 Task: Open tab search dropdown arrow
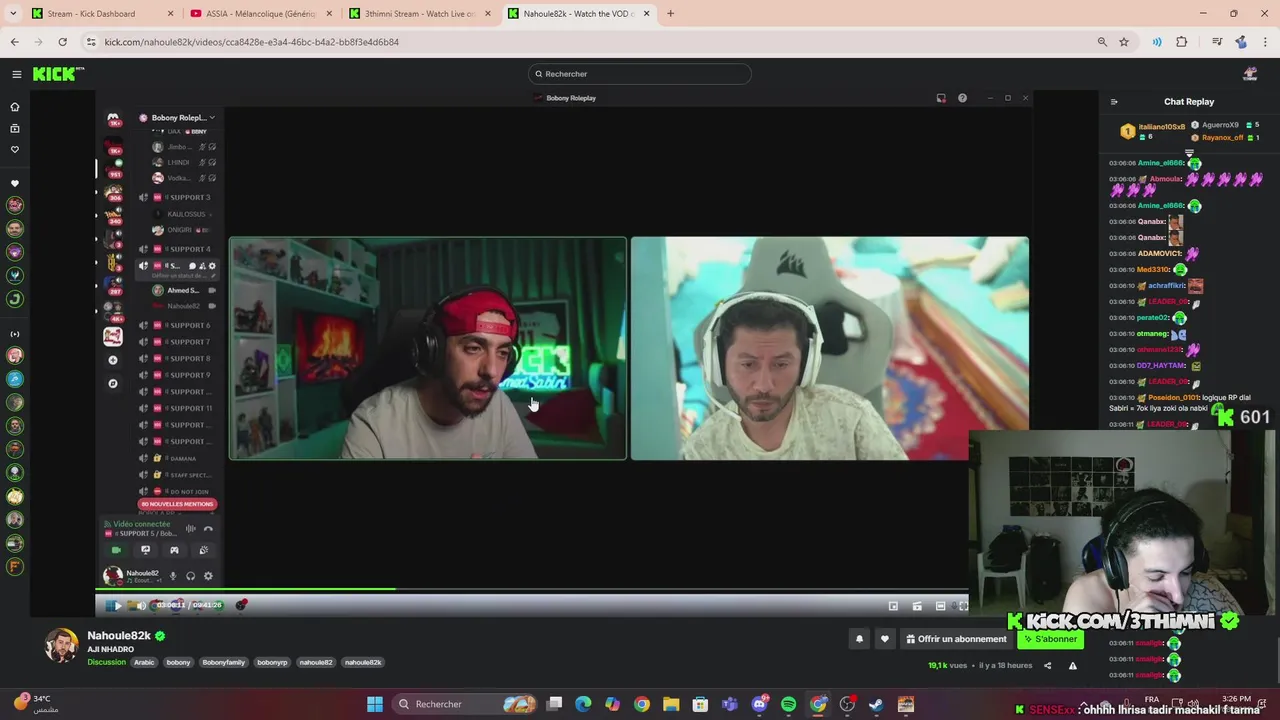13,14
